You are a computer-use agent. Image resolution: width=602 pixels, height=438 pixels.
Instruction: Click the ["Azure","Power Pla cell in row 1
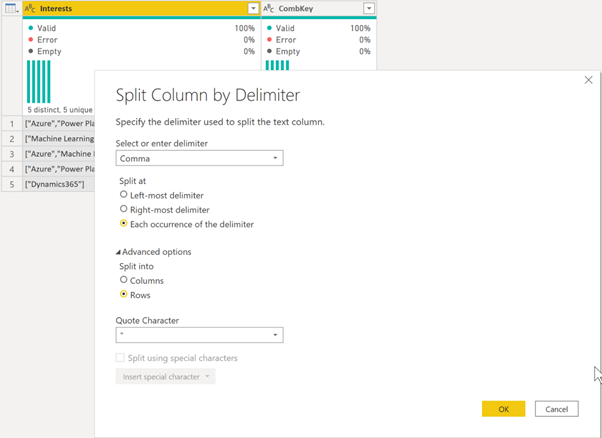pyautogui.click(x=59, y=124)
